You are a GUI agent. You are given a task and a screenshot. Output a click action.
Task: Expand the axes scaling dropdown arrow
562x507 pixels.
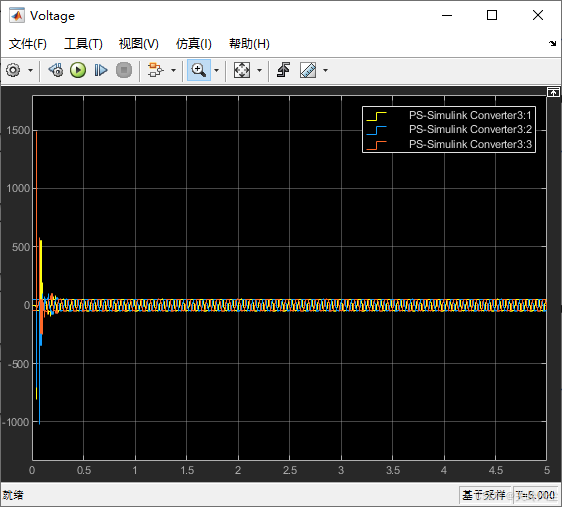click(x=259, y=70)
